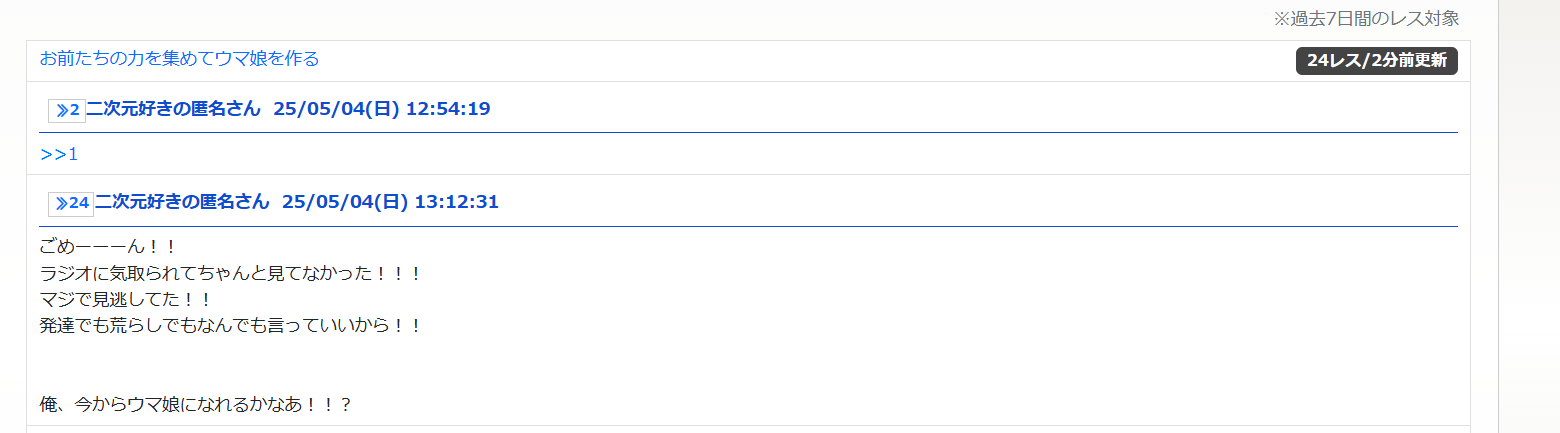Screen dimensions: 1560x433
Task: Click the line starting with 発達でも荒らしでも
Action: tap(231, 325)
